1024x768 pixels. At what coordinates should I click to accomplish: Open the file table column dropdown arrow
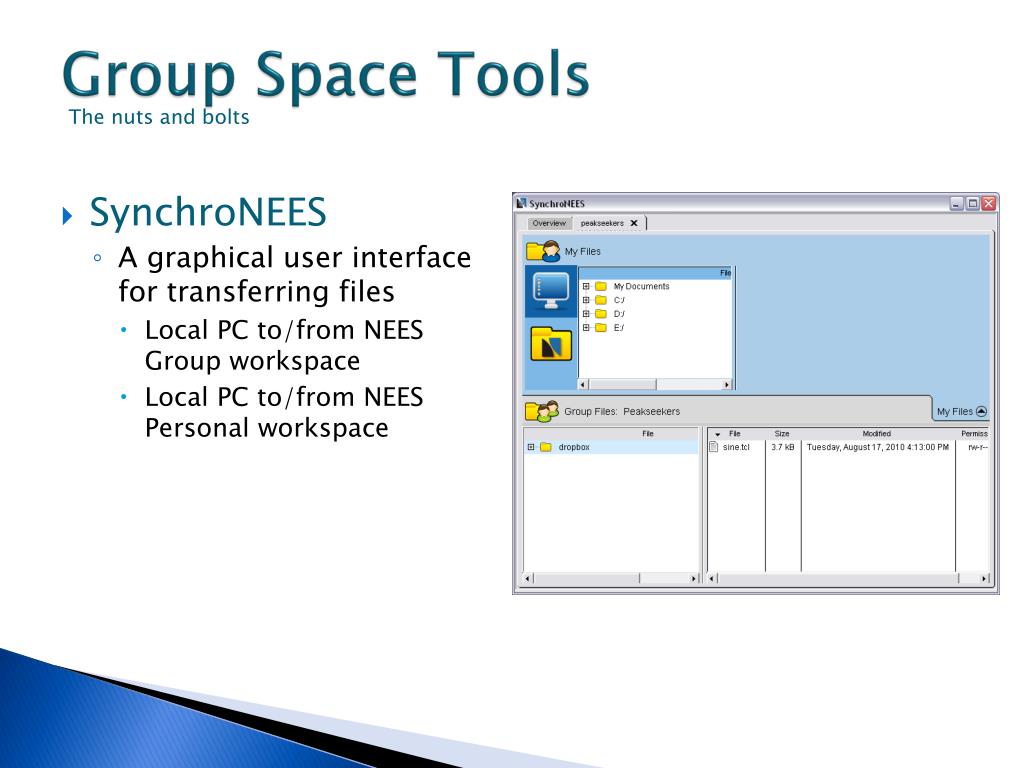tap(717, 434)
